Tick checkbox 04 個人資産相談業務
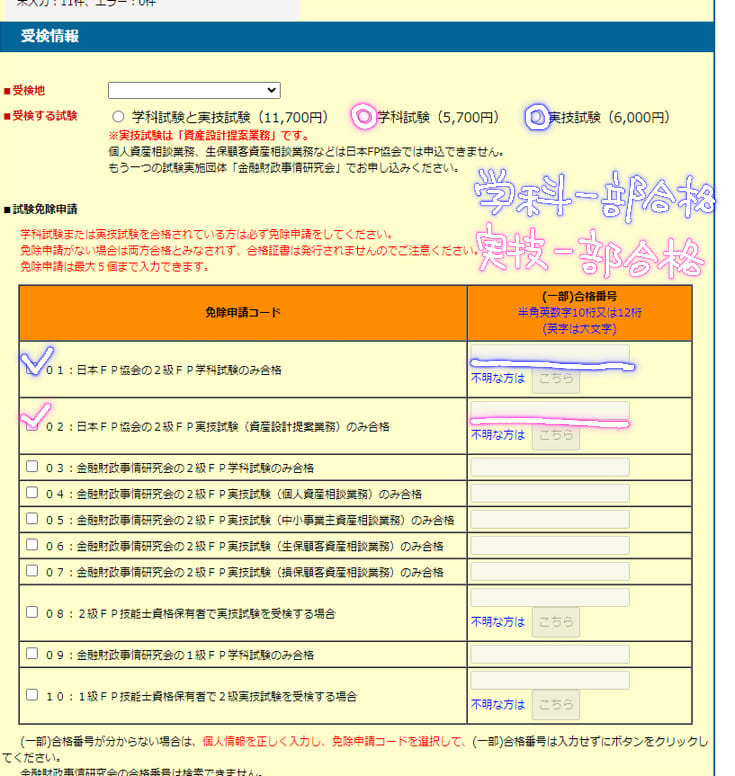 (32, 492)
